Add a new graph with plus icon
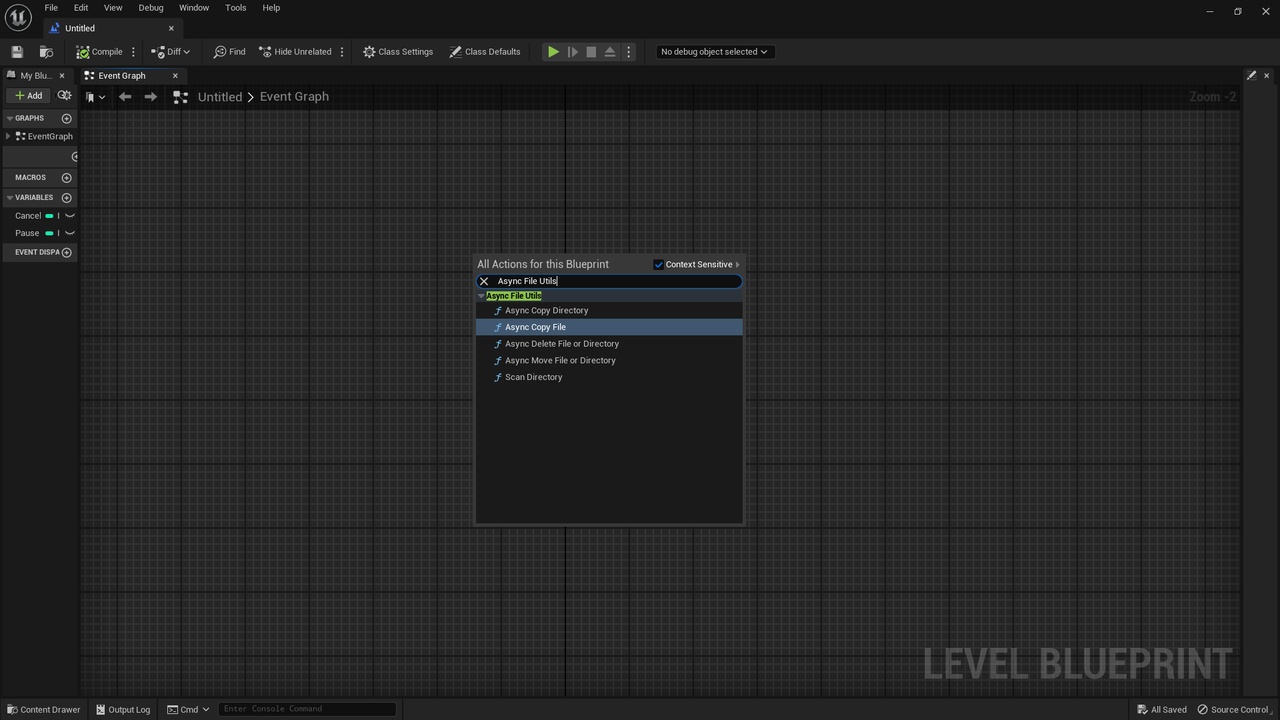 67,118
